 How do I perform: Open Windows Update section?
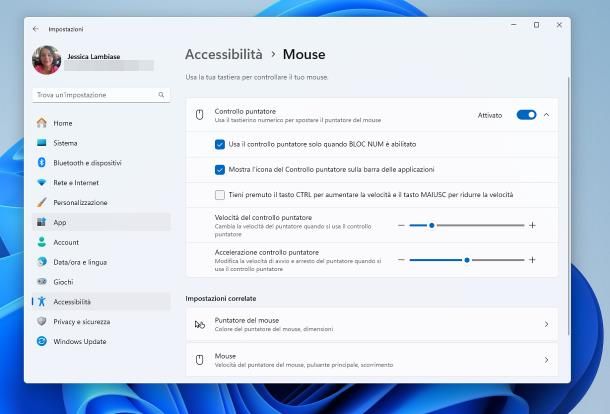tap(101, 341)
